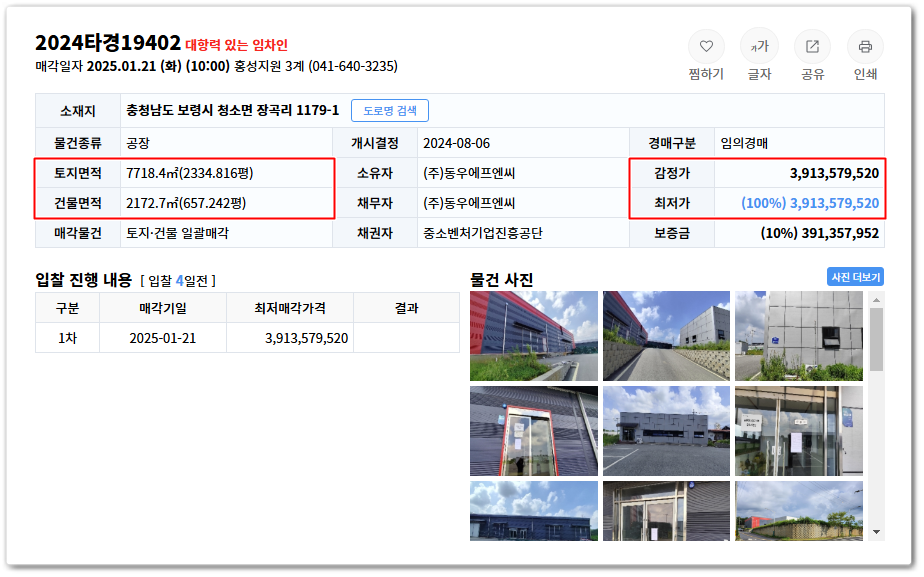Open the bottom-row photo of dark blue building
Image resolution: width=924 pixels, height=577 pixels.
(534, 511)
